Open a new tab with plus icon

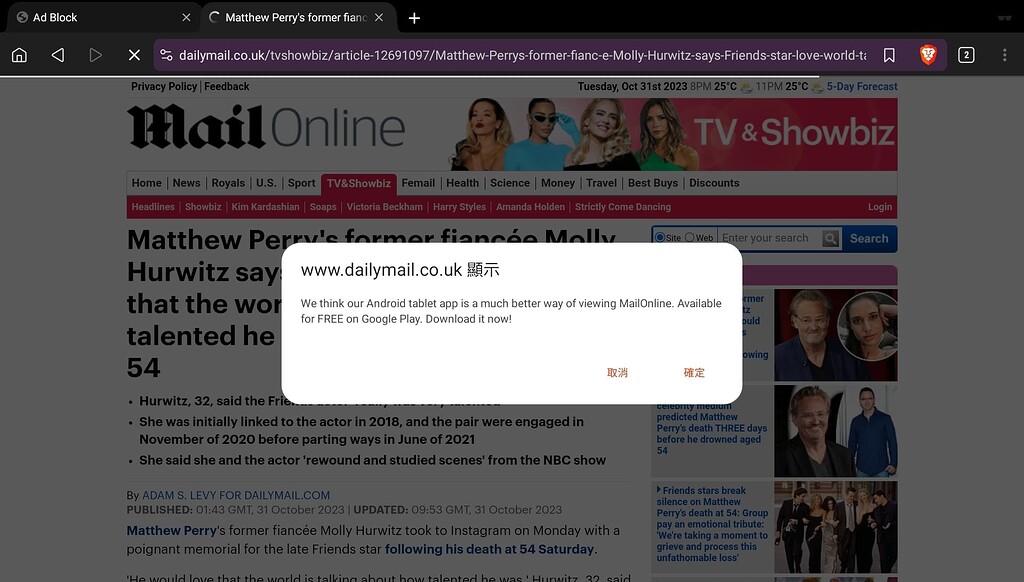coord(414,18)
